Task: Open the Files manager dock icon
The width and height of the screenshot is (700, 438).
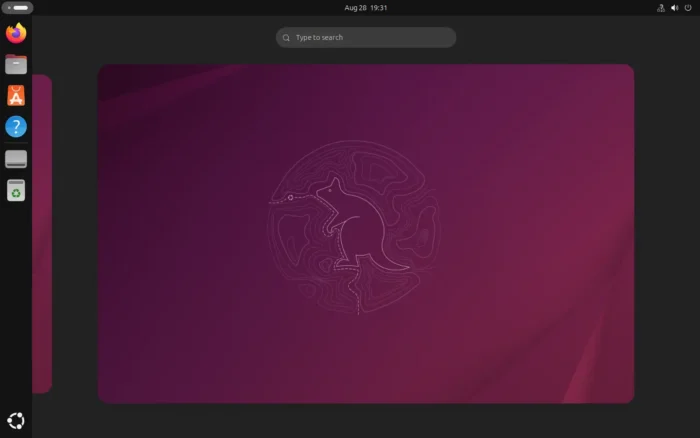Action: tap(16, 65)
